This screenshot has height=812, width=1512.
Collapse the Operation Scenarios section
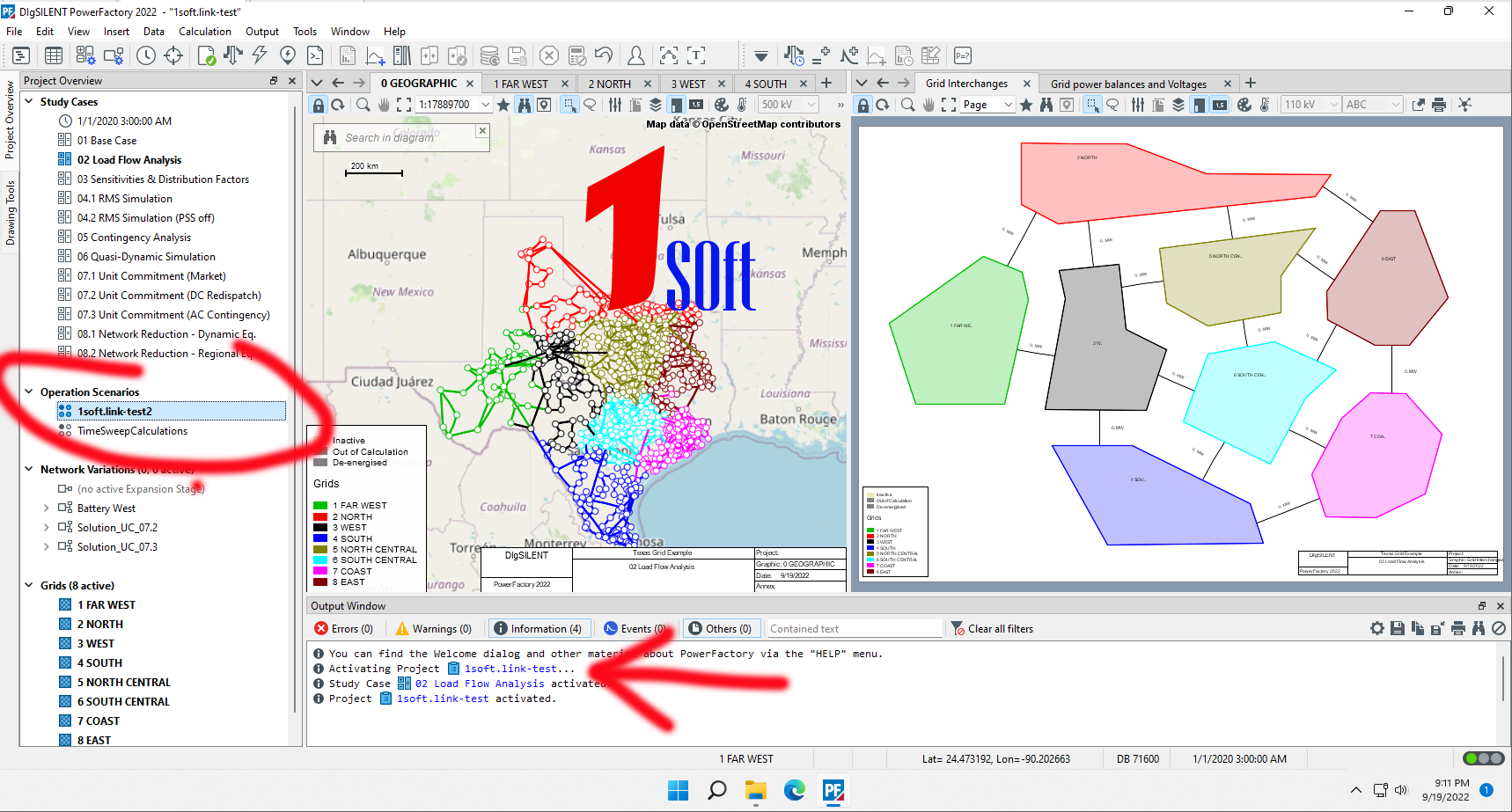(29, 391)
